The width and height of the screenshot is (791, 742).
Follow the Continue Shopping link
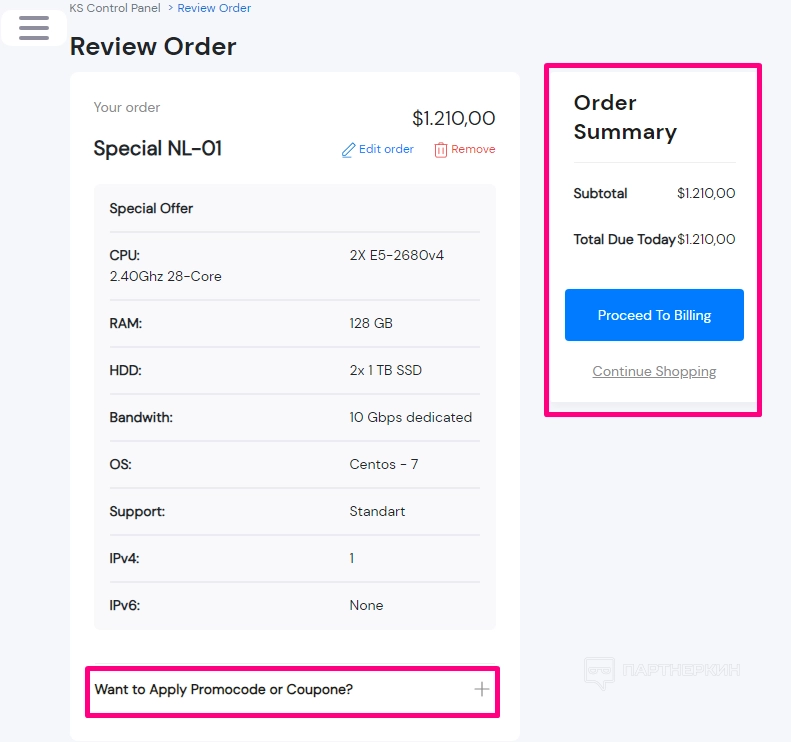(654, 371)
